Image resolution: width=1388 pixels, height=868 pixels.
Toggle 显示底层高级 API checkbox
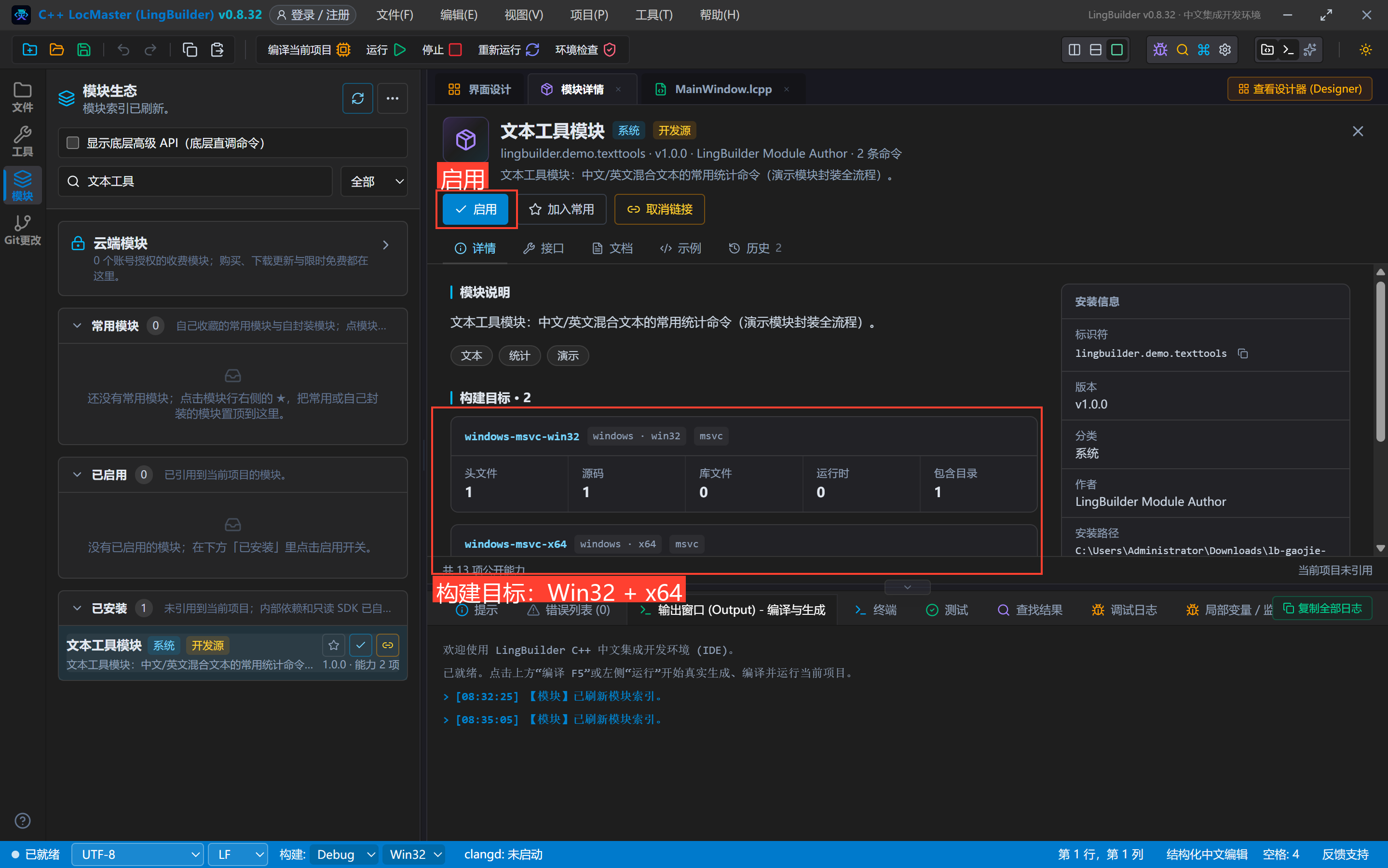pyautogui.click(x=73, y=142)
